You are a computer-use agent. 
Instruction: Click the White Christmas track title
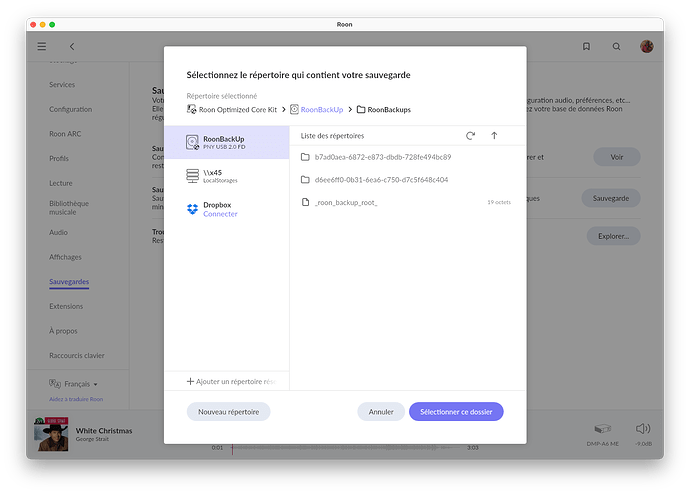pyautogui.click(x=104, y=431)
